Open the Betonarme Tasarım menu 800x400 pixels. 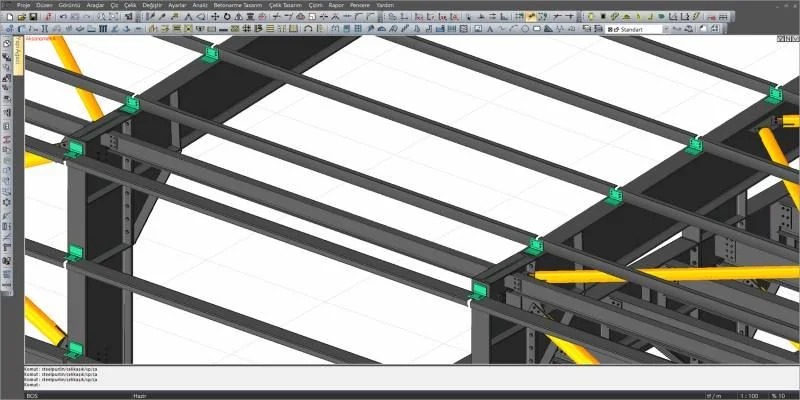pyautogui.click(x=238, y=5)
